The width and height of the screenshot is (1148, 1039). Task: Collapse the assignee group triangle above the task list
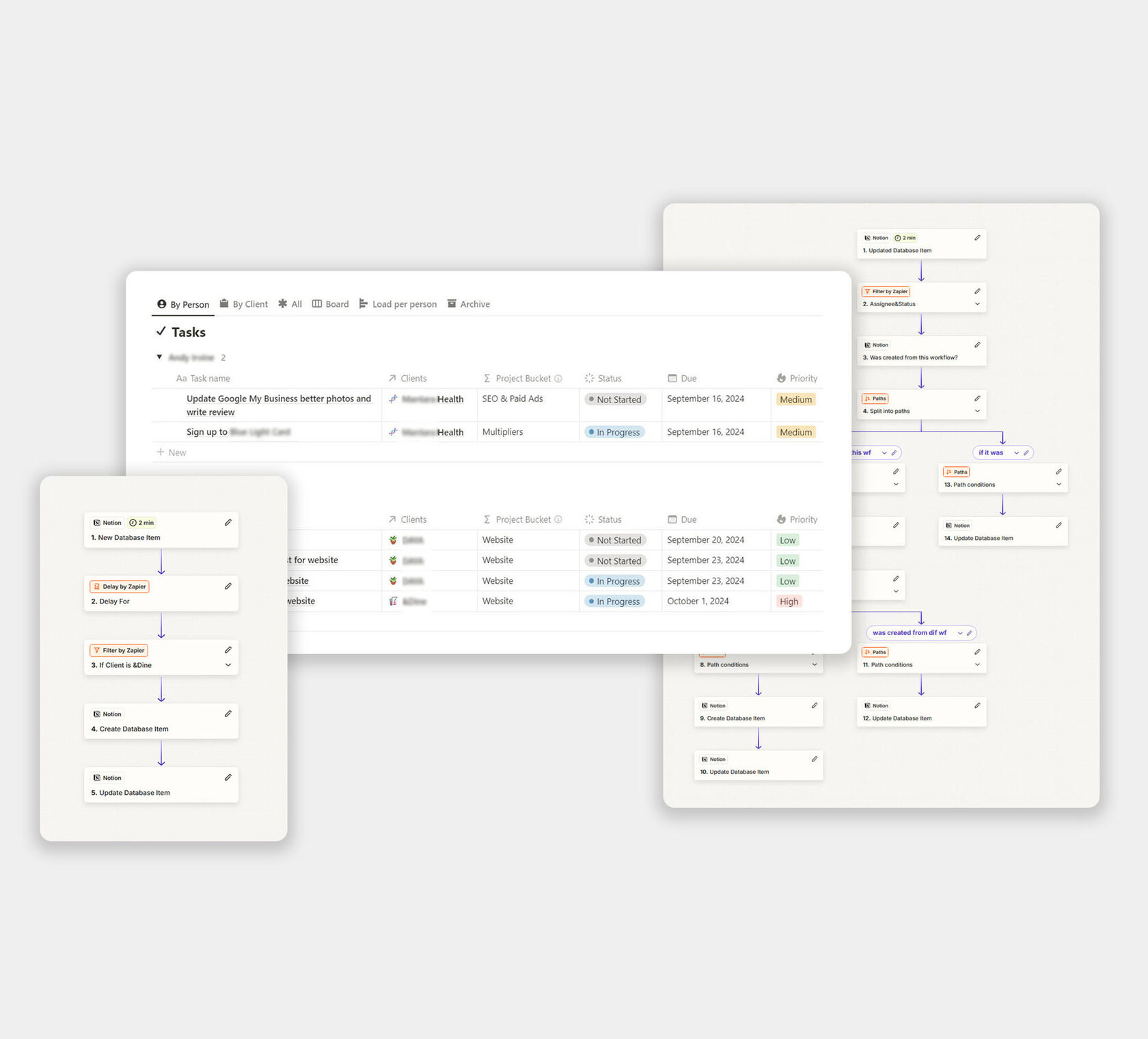click(159, 357)
